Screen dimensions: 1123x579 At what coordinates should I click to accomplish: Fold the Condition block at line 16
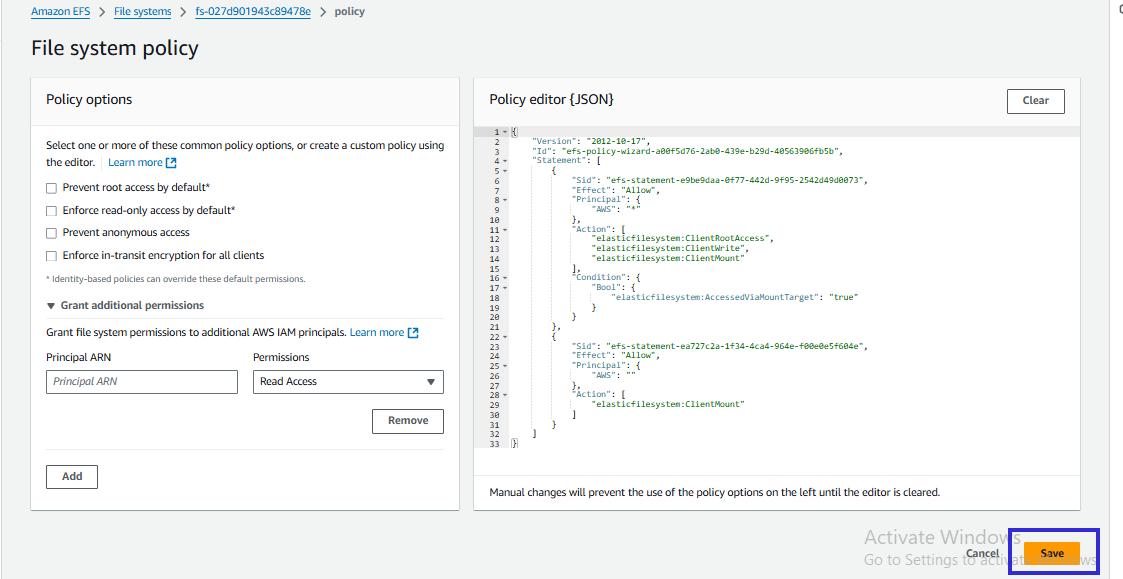coord(505,278)
